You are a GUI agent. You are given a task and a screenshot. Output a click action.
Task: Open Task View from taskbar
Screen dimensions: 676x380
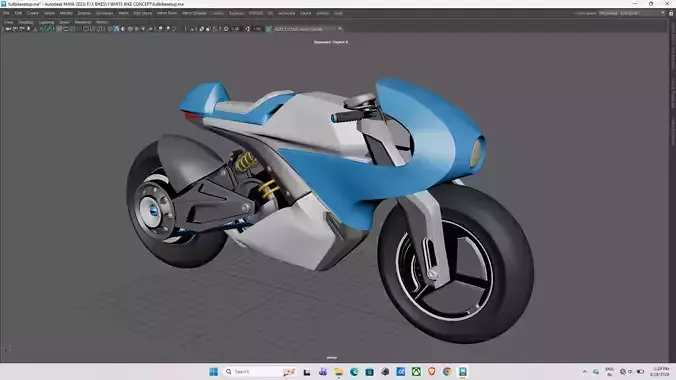307,372
